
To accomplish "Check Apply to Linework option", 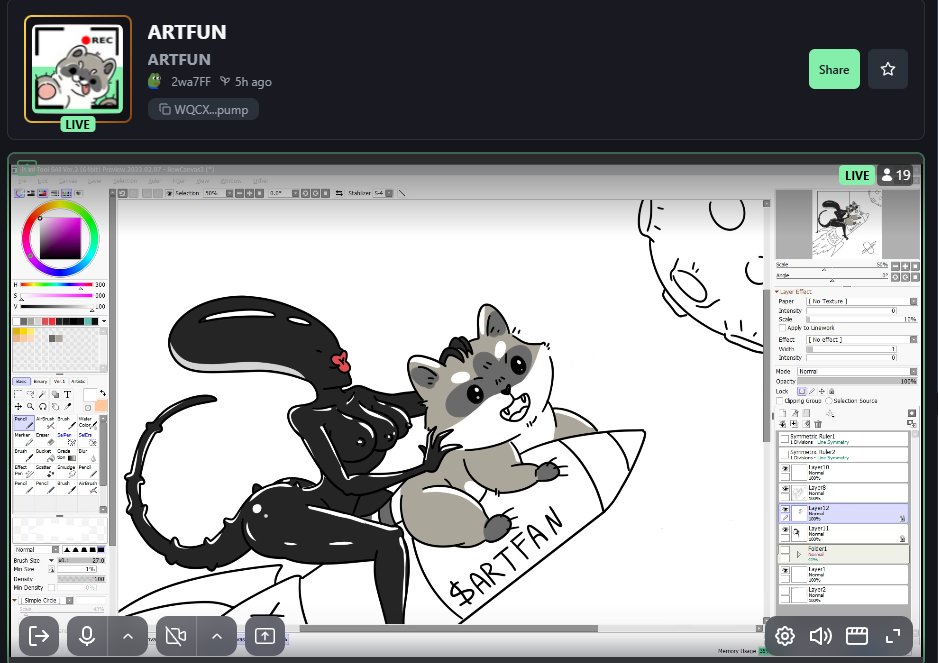I will click(x=782, y=328).
